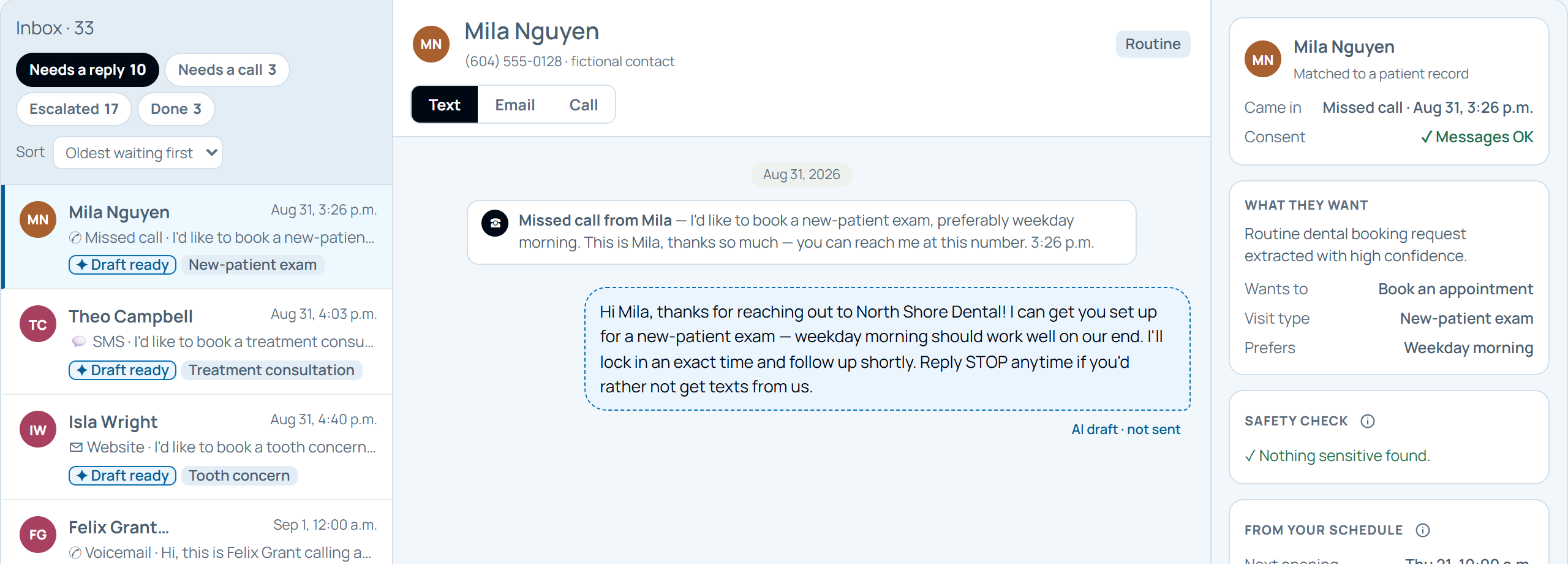Viewport: 1568px width, 564px height.
Task: Click the New-patient exam tag
Action: coord(253,265)
